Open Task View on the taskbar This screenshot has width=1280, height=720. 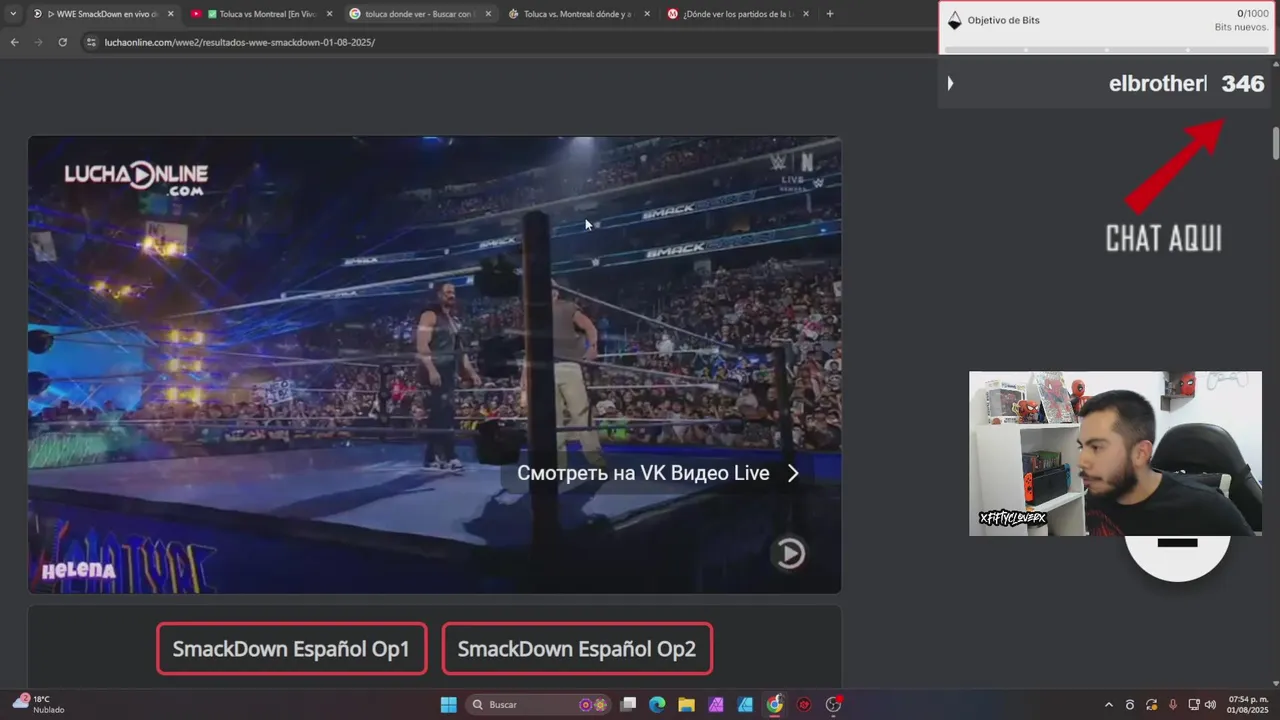point(628,705)
